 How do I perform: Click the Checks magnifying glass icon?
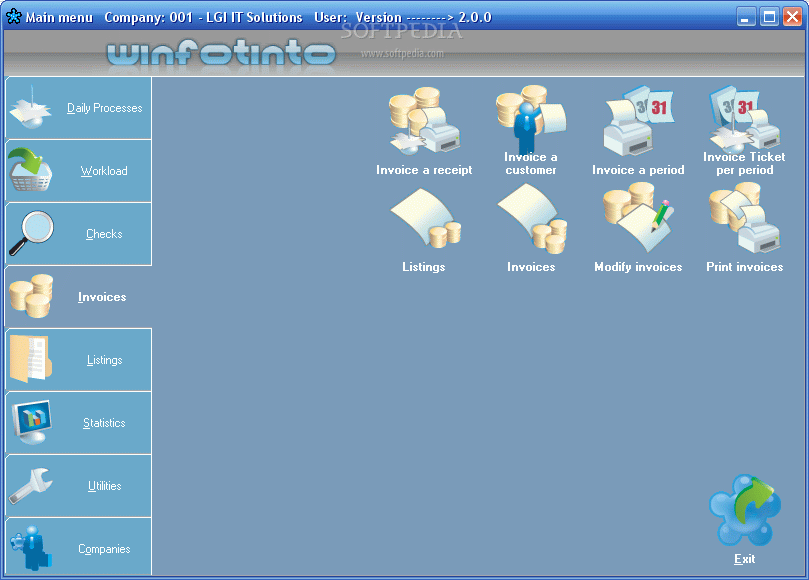click(x=31, y=233)
